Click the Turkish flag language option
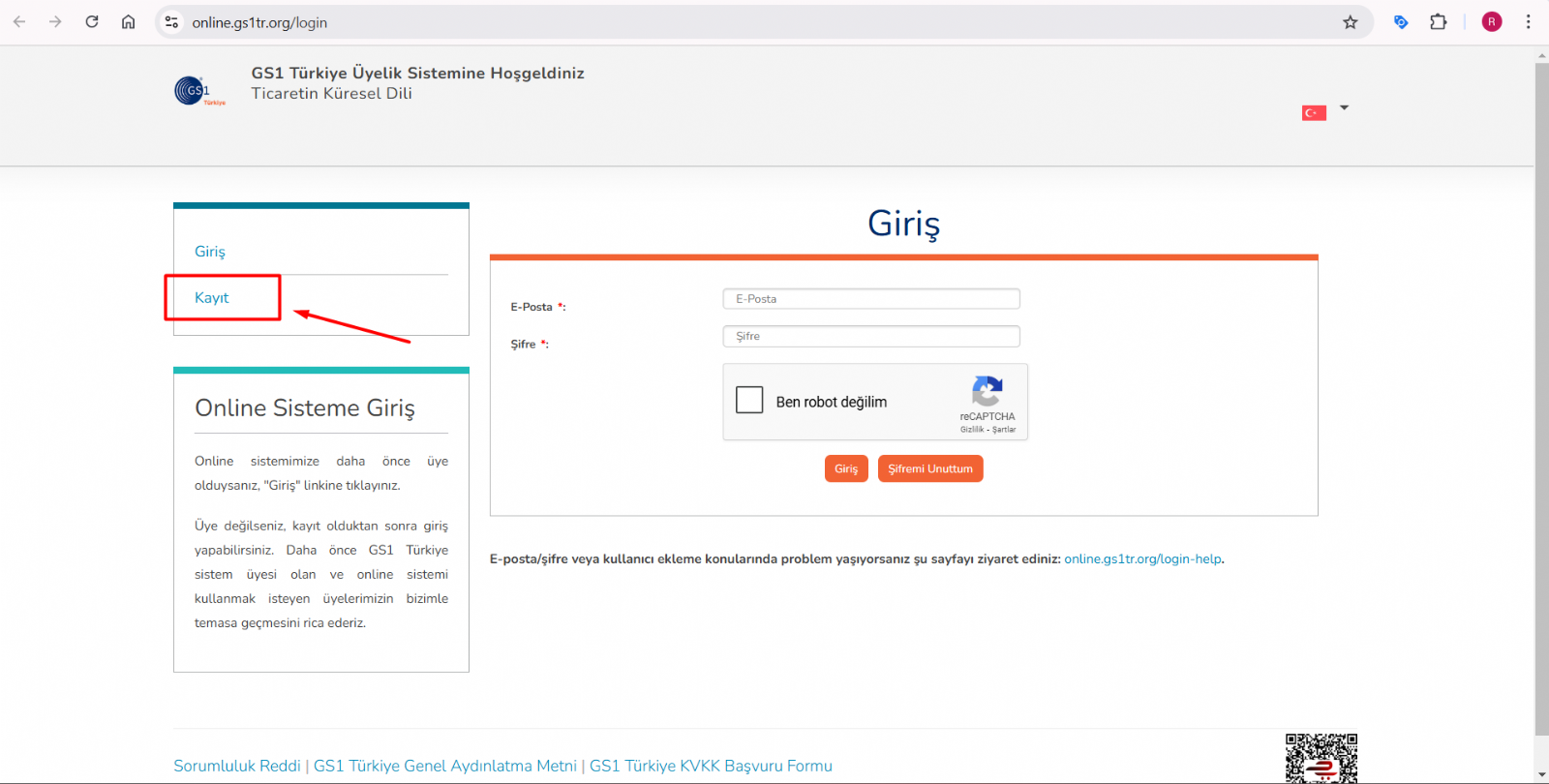 [1313, 113]
